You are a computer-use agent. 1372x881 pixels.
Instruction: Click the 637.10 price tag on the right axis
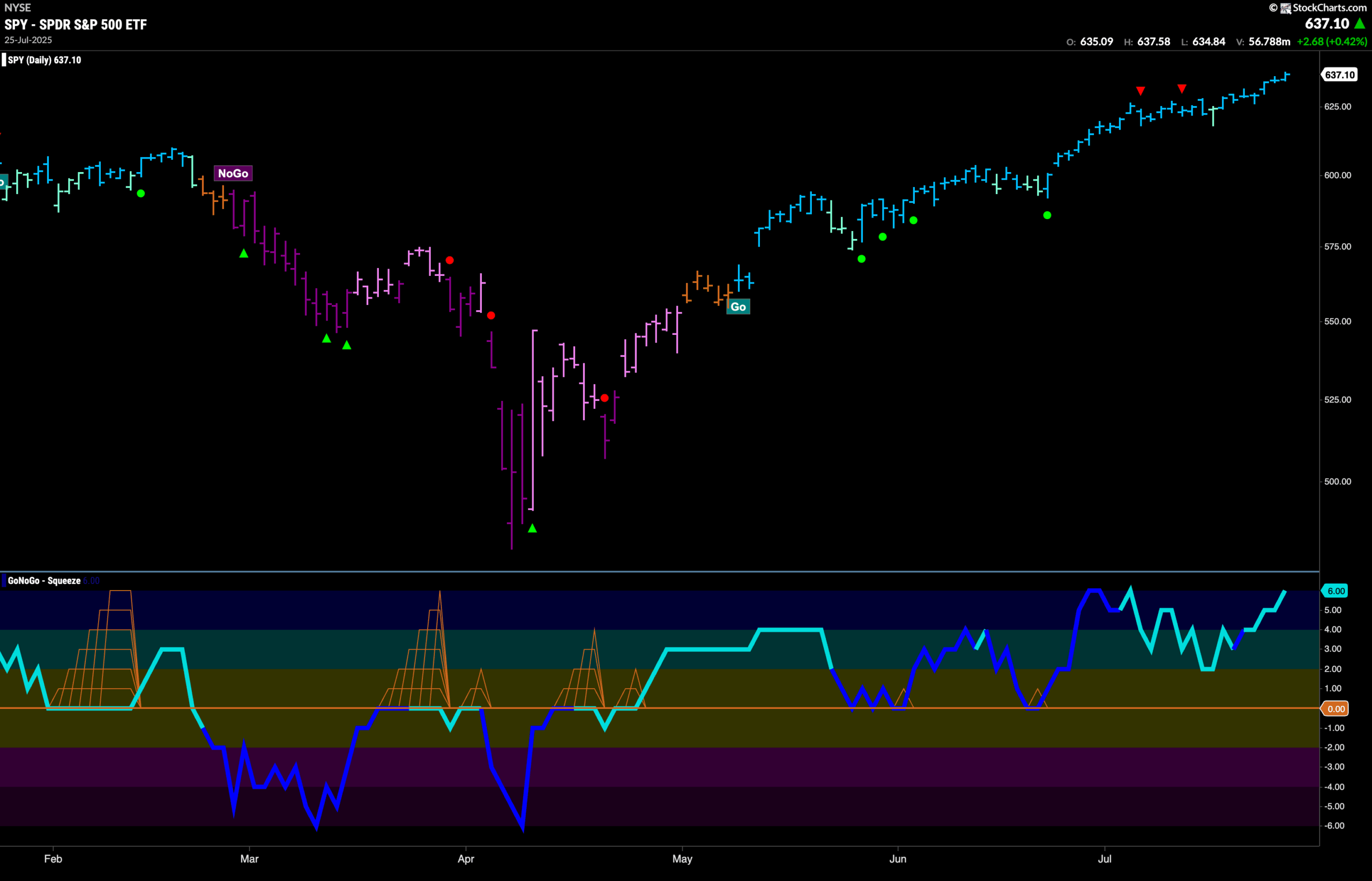(1339, 74)
